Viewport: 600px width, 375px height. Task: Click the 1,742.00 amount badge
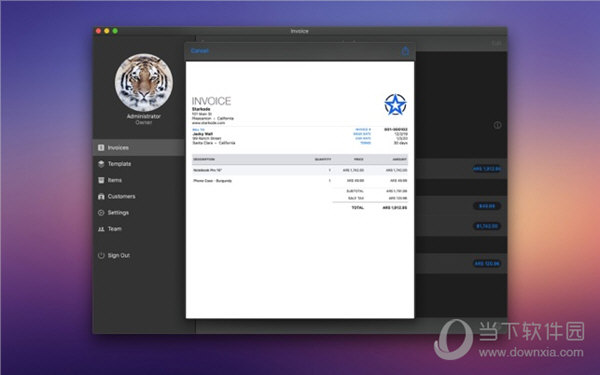pos(487,226)
